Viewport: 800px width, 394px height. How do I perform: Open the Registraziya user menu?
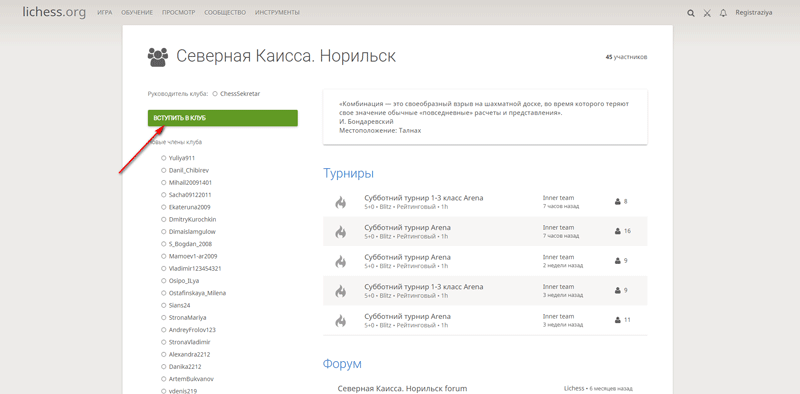[x=754, y=13]
